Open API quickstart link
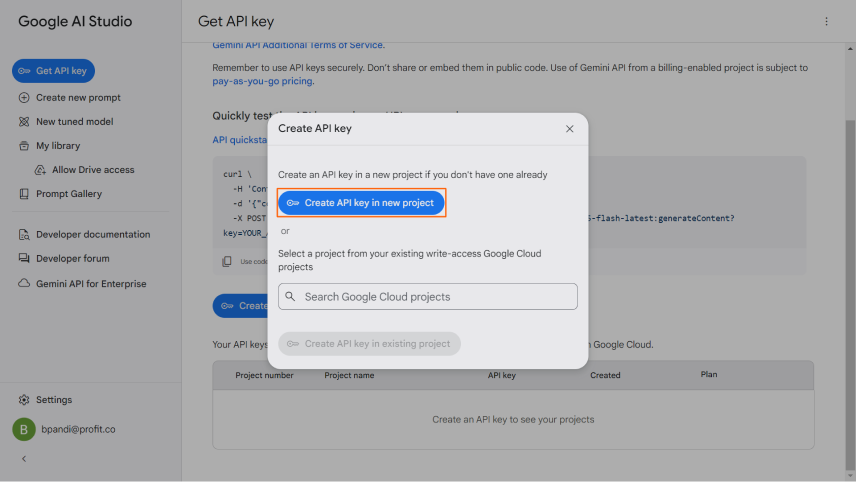The width and height of the screenshot is (856, 482). pyautogui.click(x=240, y=140)
